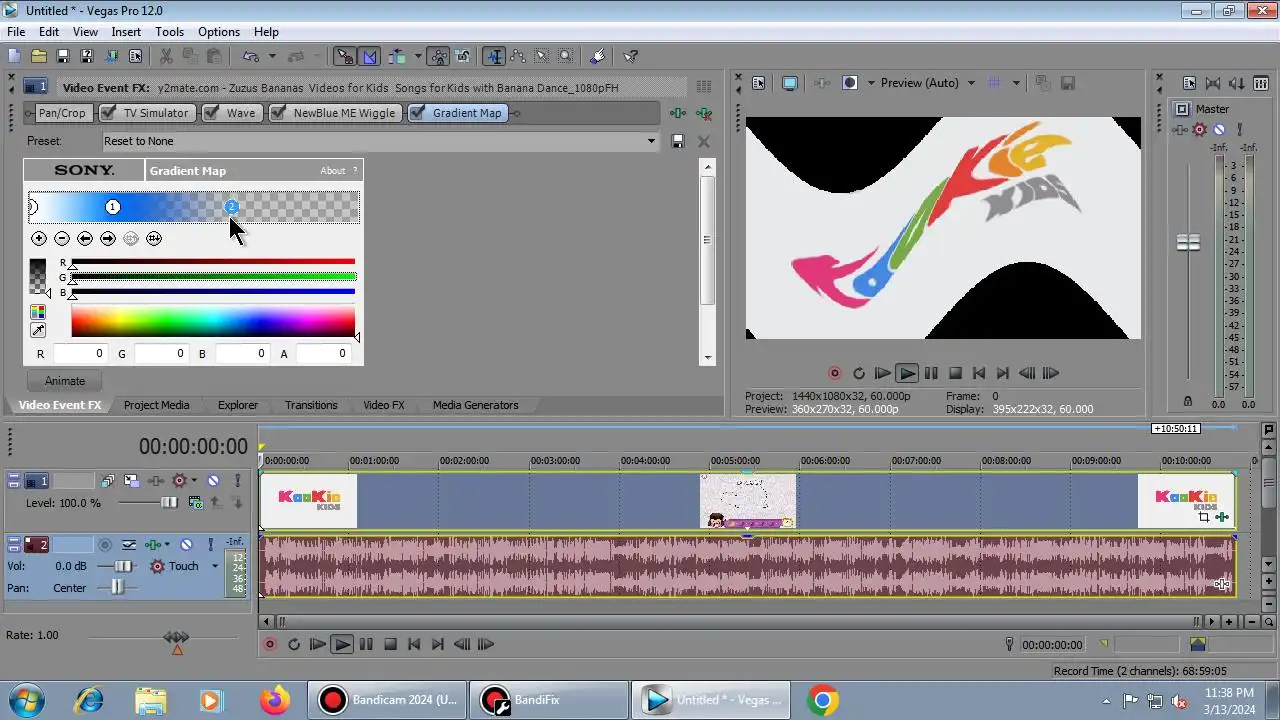Click the New project icon in the toolbar
1280x720 pixels.
tap(15, 57)
